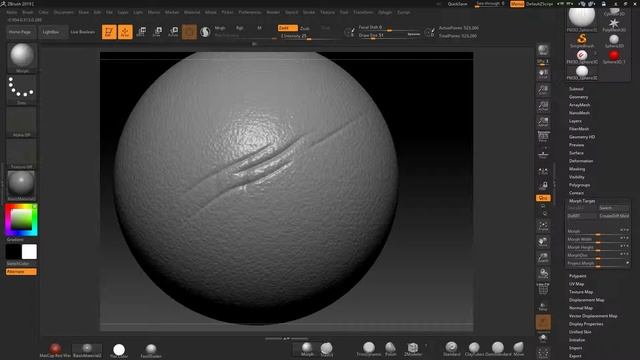Select the Draw mode icon
Screen dimensions: 640x360
pos(125,32)
